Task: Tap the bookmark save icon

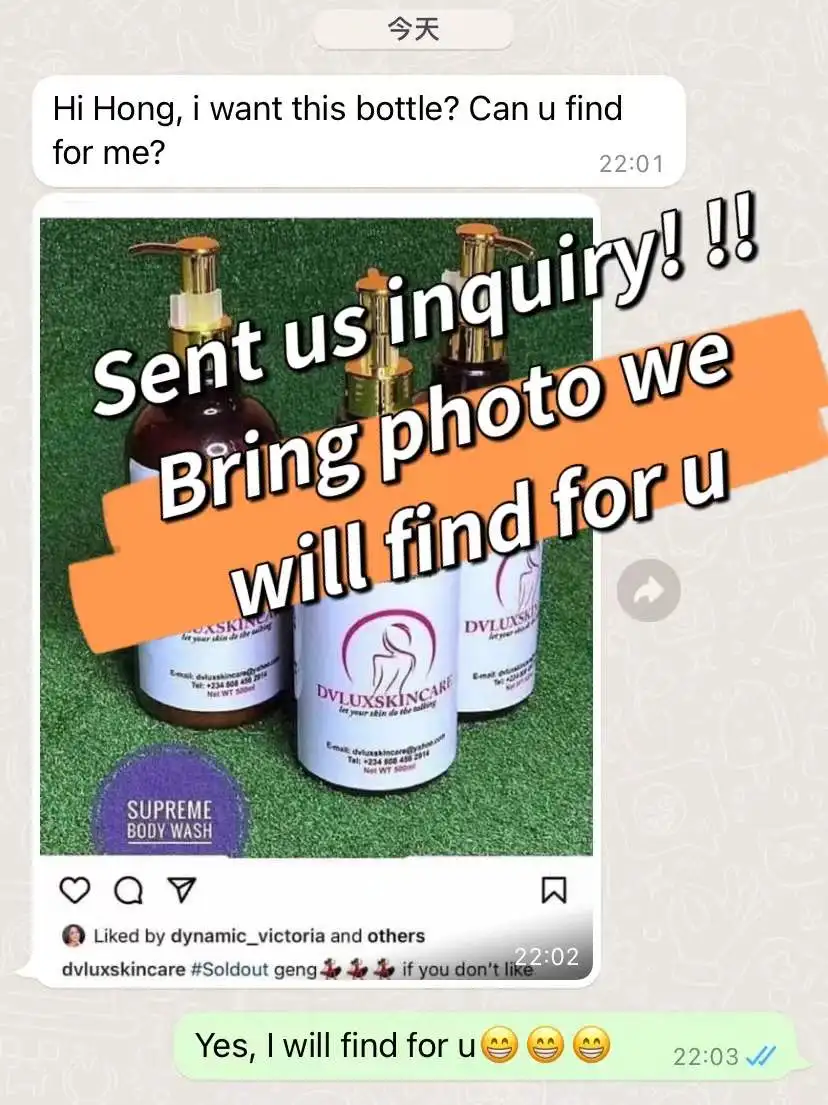Action: coord(553,890)
